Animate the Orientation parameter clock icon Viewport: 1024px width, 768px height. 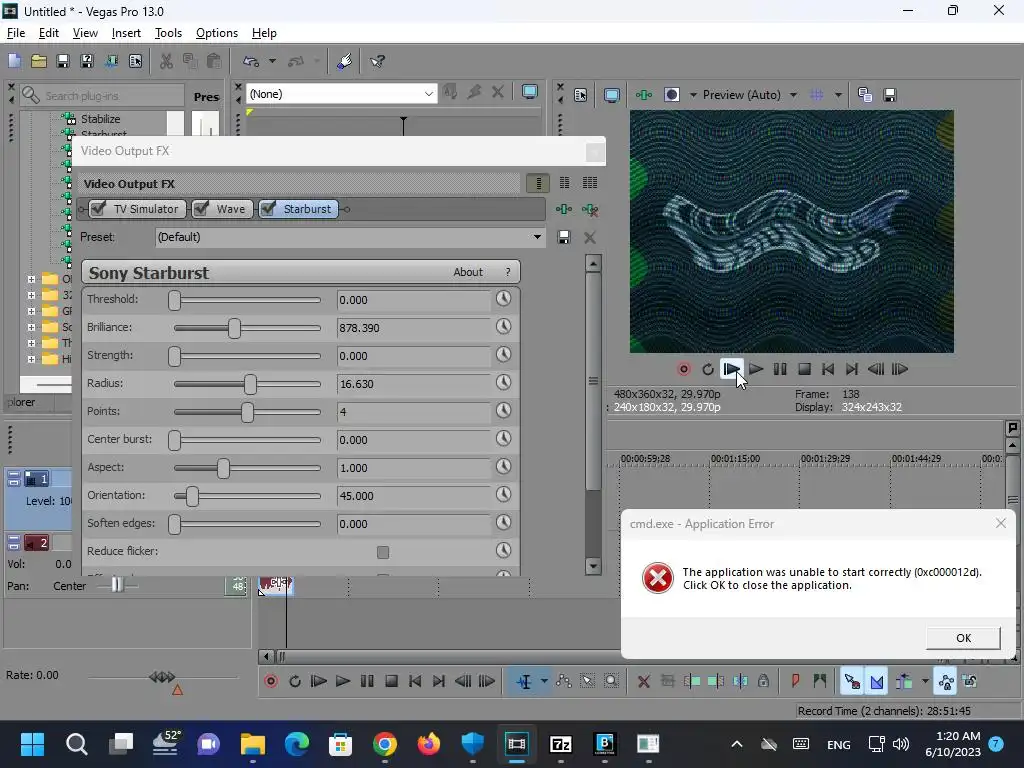503,495
